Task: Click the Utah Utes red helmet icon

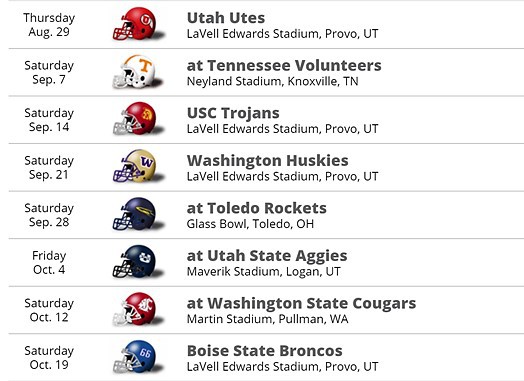Action: [x=136, y=24]
